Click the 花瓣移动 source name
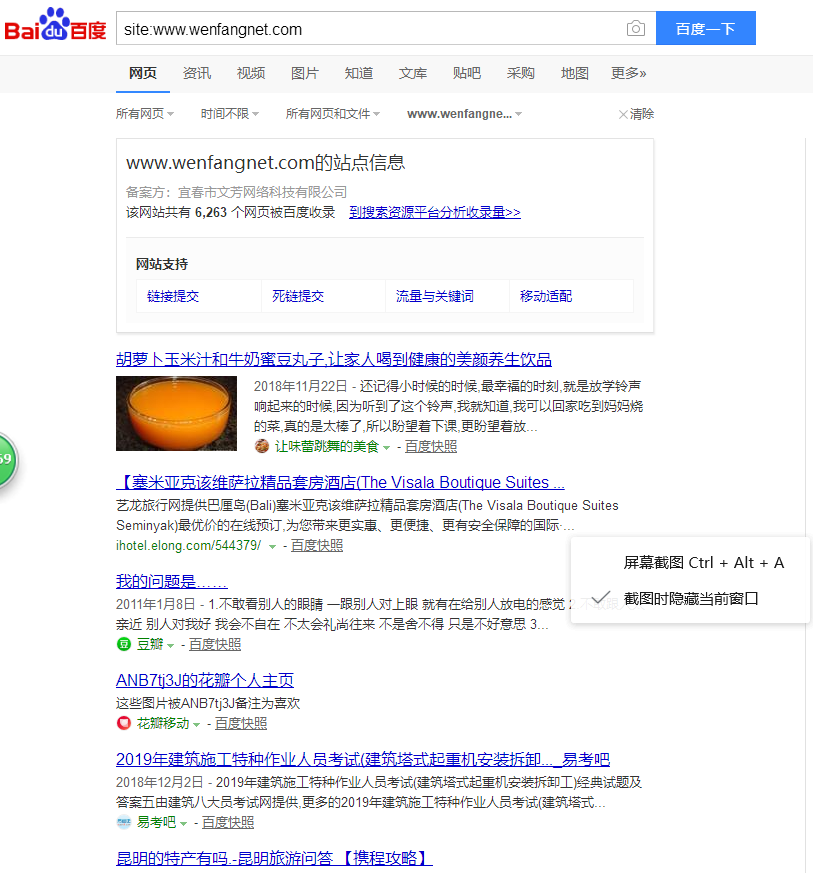This screenshot has height=873, width=813. pos(163,723)
